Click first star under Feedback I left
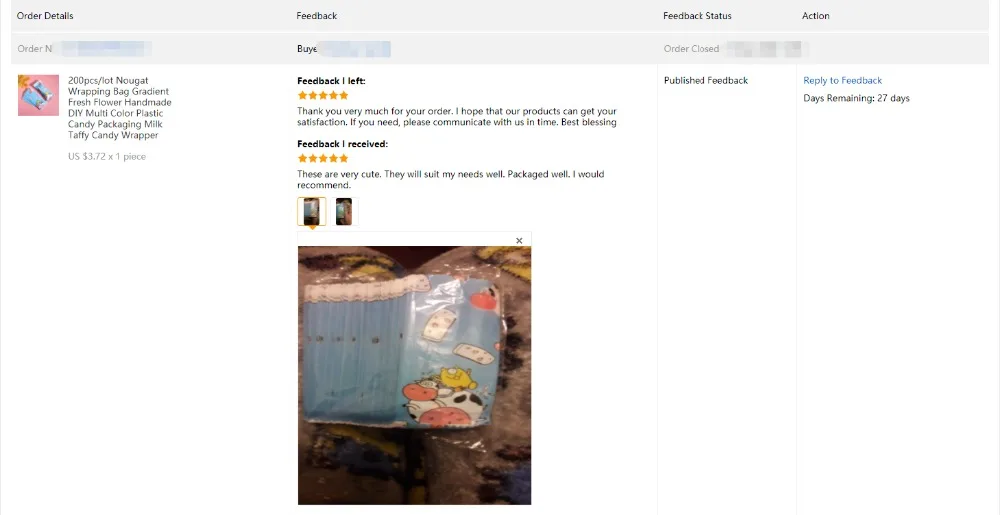Viewport: 1000px width, 515px height. [x=302, y=96]
